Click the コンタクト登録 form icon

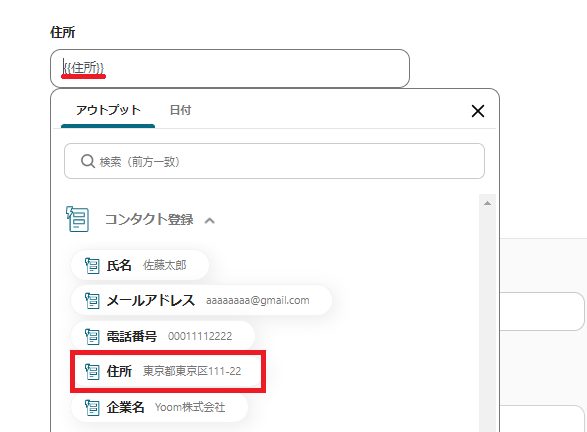point(77,219)
